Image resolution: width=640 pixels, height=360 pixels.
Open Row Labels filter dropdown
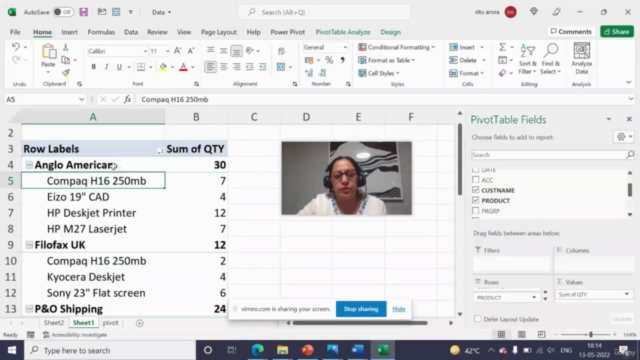[x=160, y=151]
